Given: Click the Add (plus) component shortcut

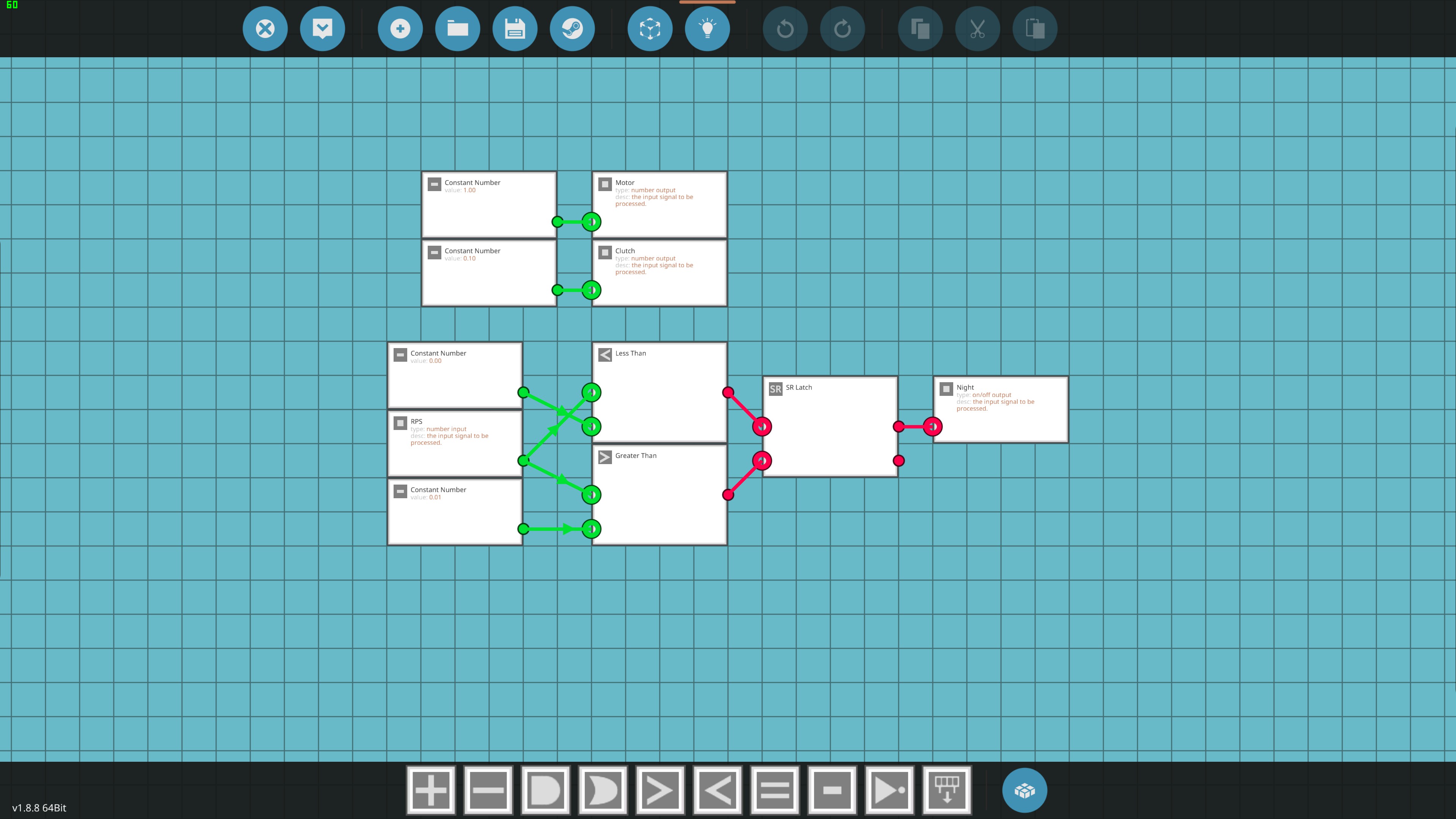Looking at the screenshot, I should 431,789.
